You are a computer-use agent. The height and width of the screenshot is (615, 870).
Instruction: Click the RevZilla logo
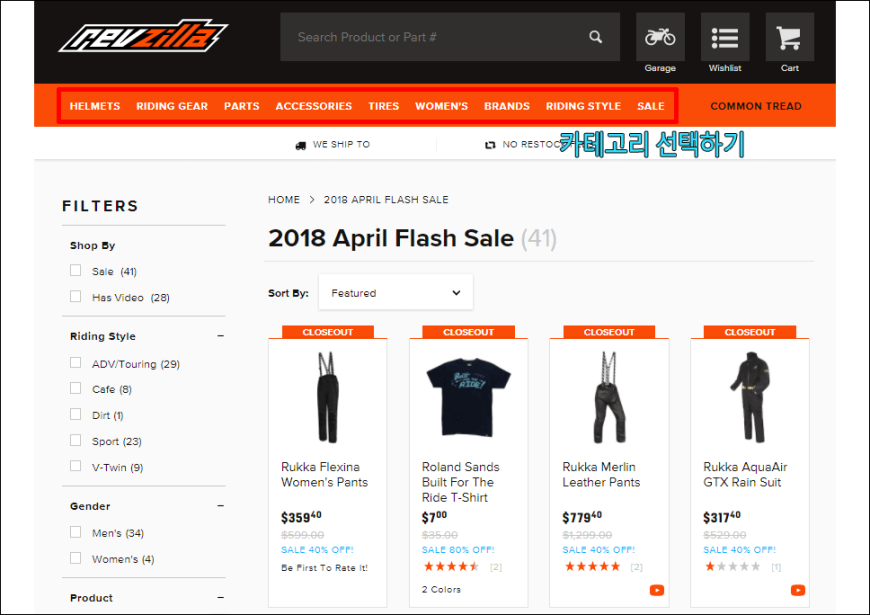pyautogui.click(x=143, y=37)
